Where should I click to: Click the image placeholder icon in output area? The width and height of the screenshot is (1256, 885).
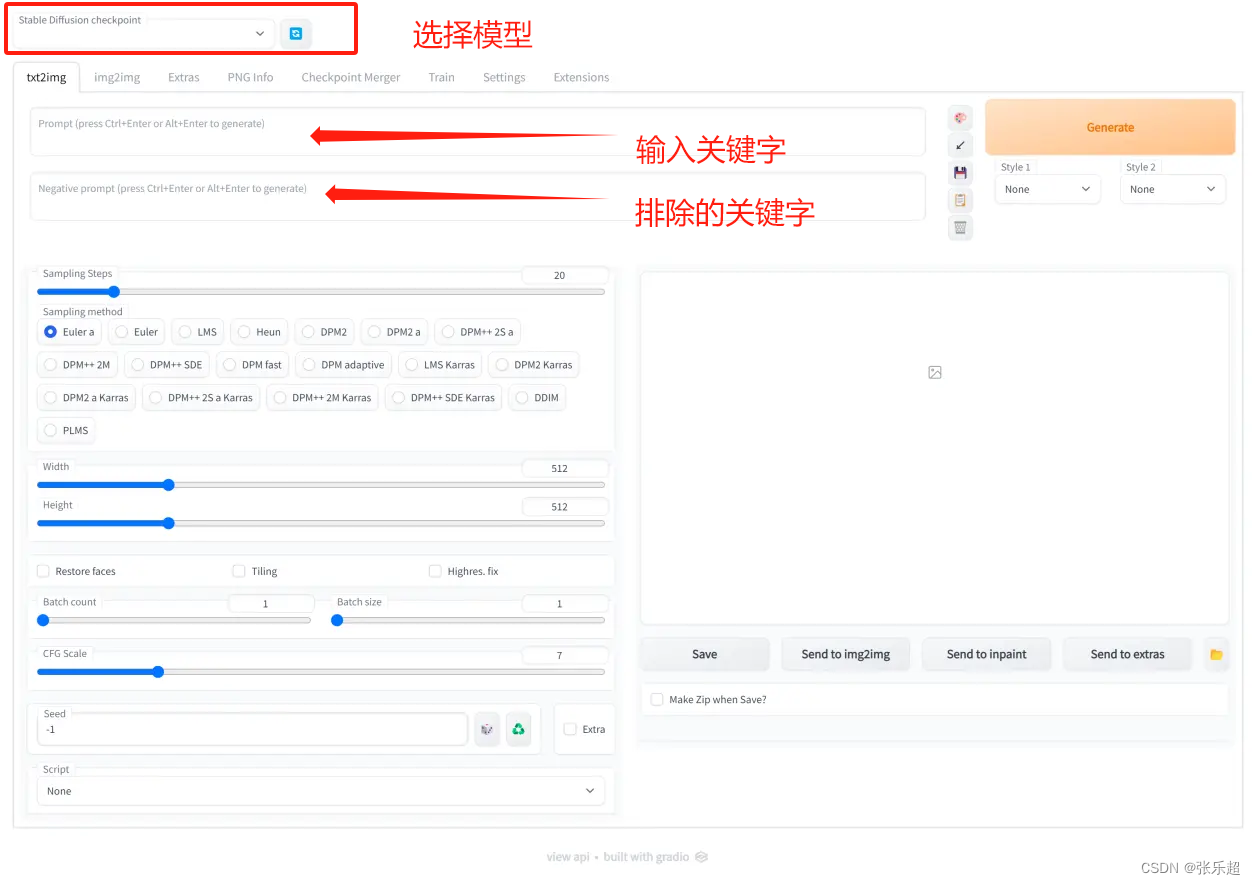935,372
